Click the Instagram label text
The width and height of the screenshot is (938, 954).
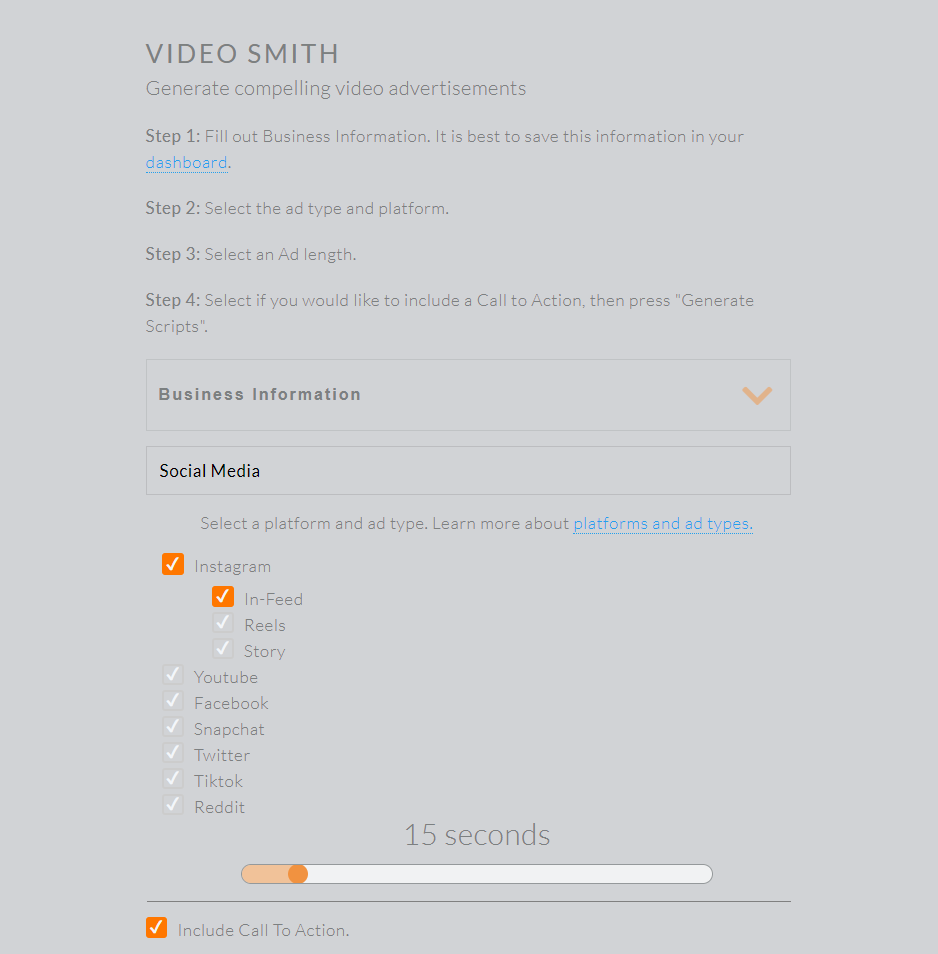pos(232,566)
